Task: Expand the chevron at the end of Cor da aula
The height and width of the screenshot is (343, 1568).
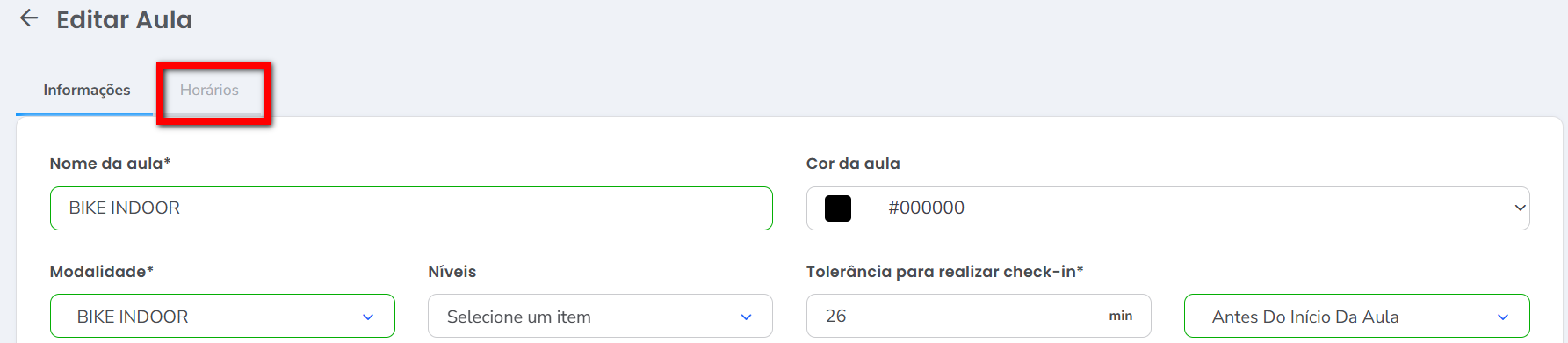Action: point(1520,208)
